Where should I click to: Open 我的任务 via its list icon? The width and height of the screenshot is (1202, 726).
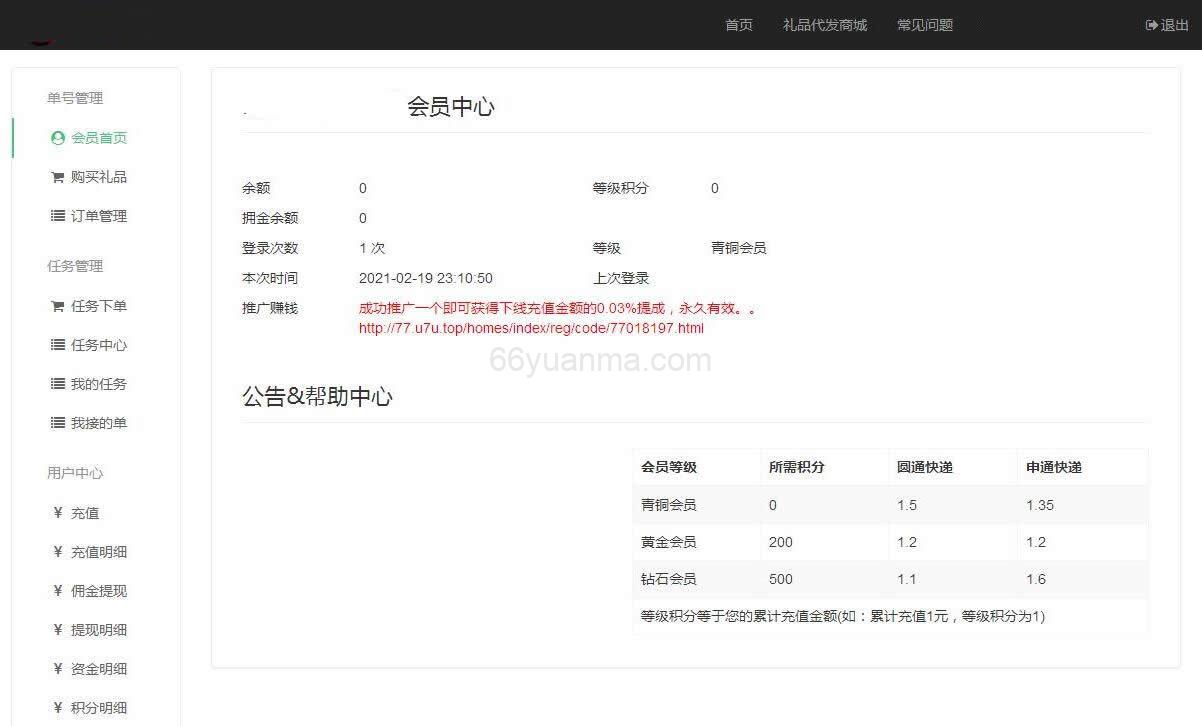tap(57, 383)
